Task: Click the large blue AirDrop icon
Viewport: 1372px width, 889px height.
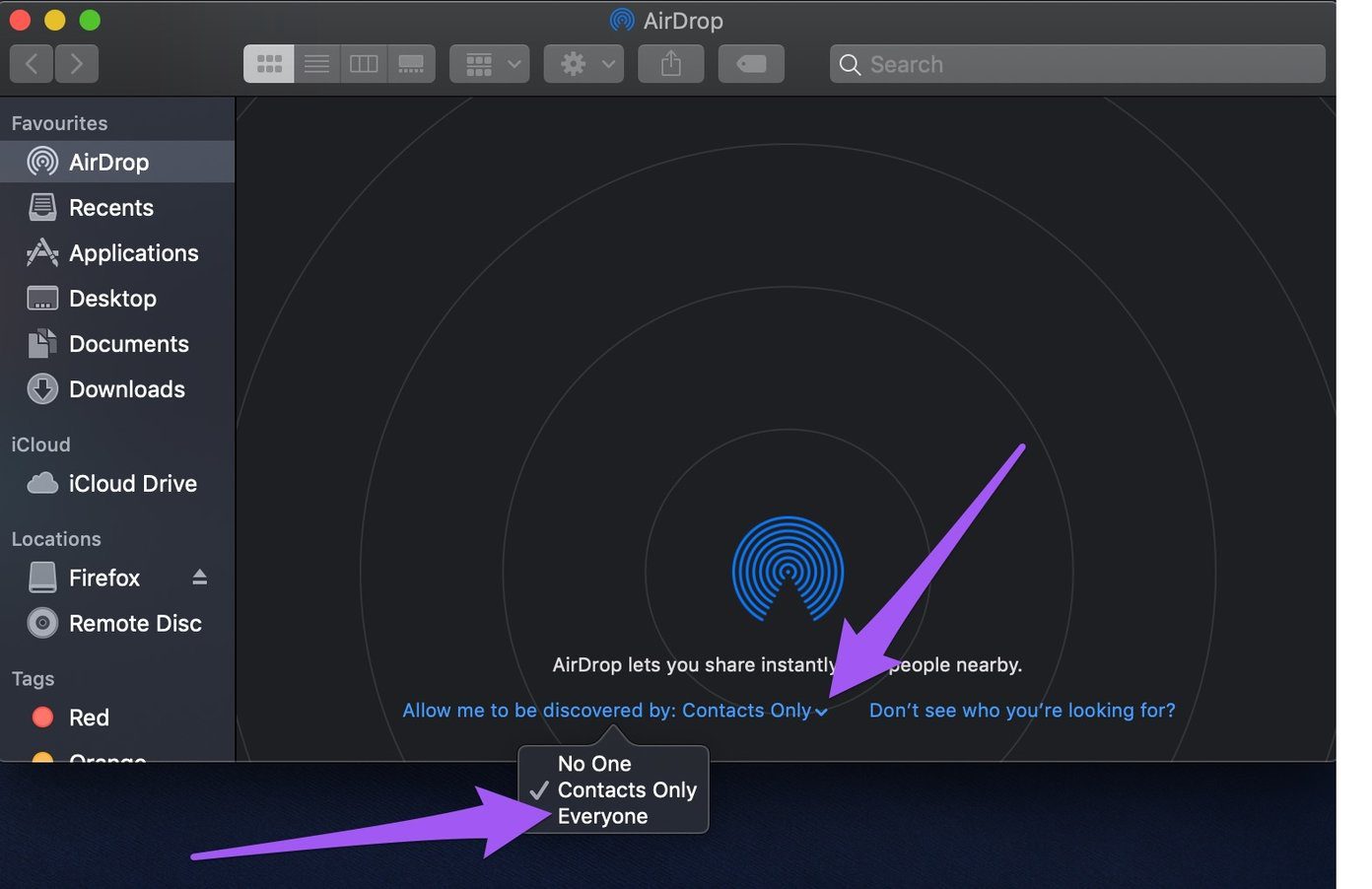Action: point(788,569)
